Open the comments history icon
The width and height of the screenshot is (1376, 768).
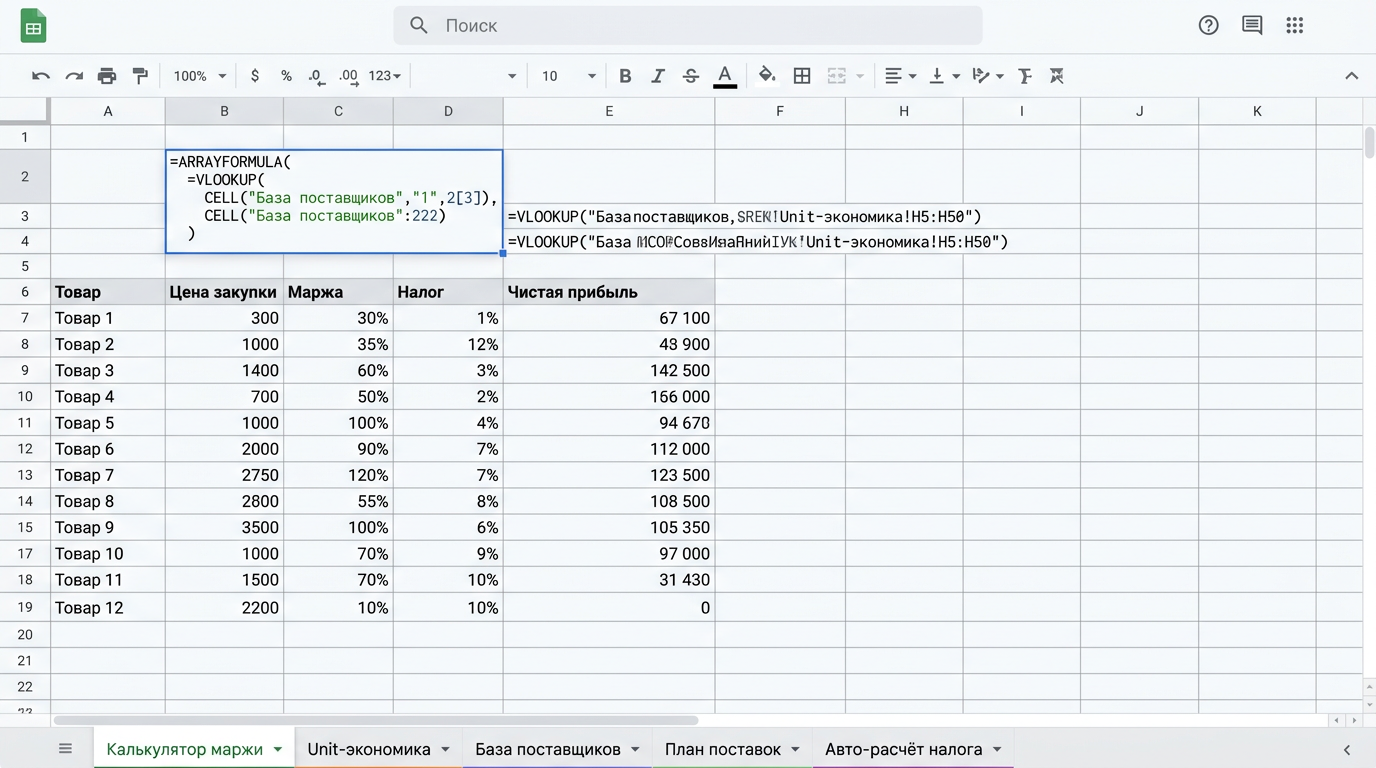(1252, 26)
